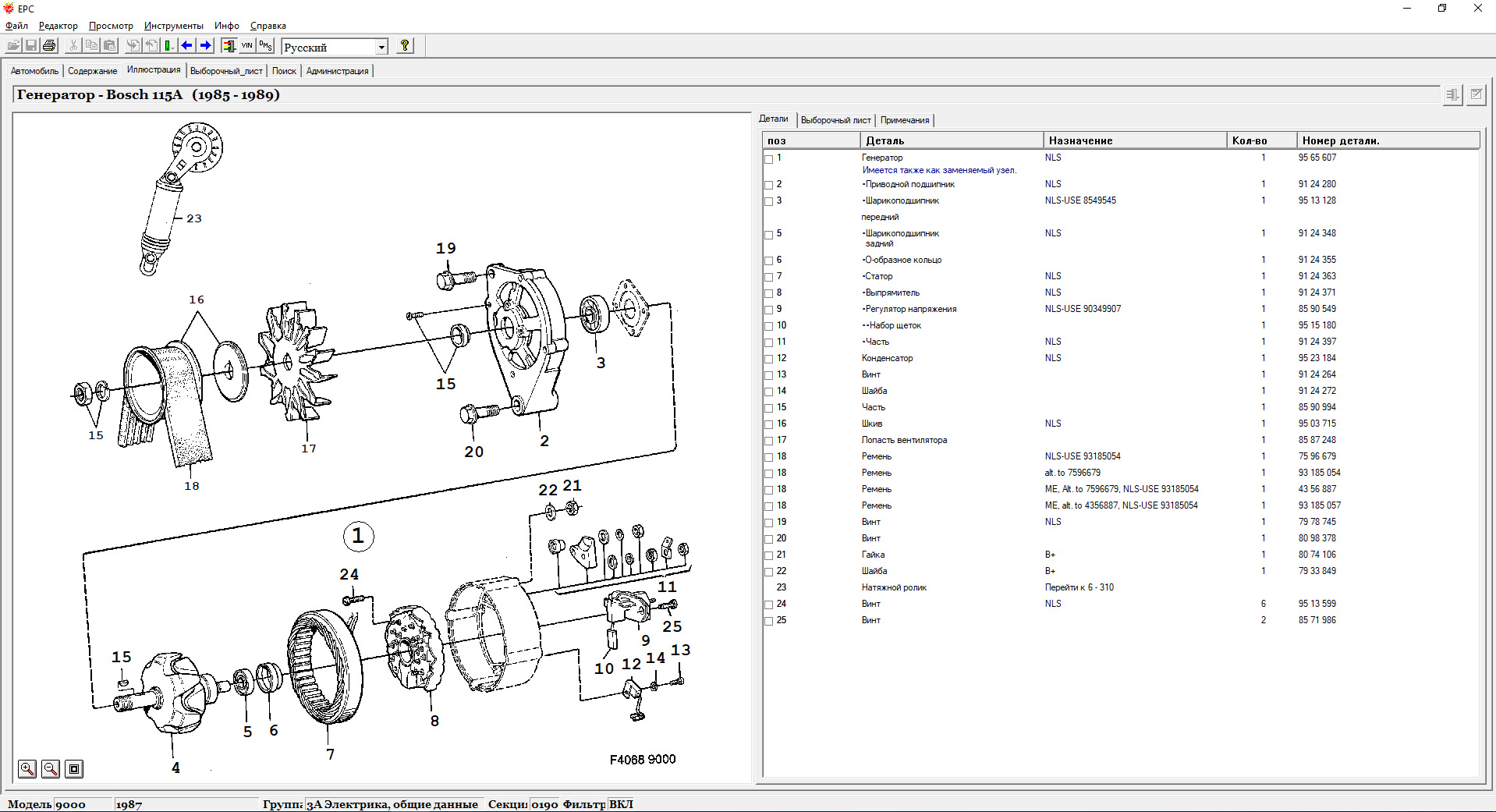This screenshot has height=812, width=1496.
Task: Switch to the Поиск tab
Action: click(x=284, y=71)
